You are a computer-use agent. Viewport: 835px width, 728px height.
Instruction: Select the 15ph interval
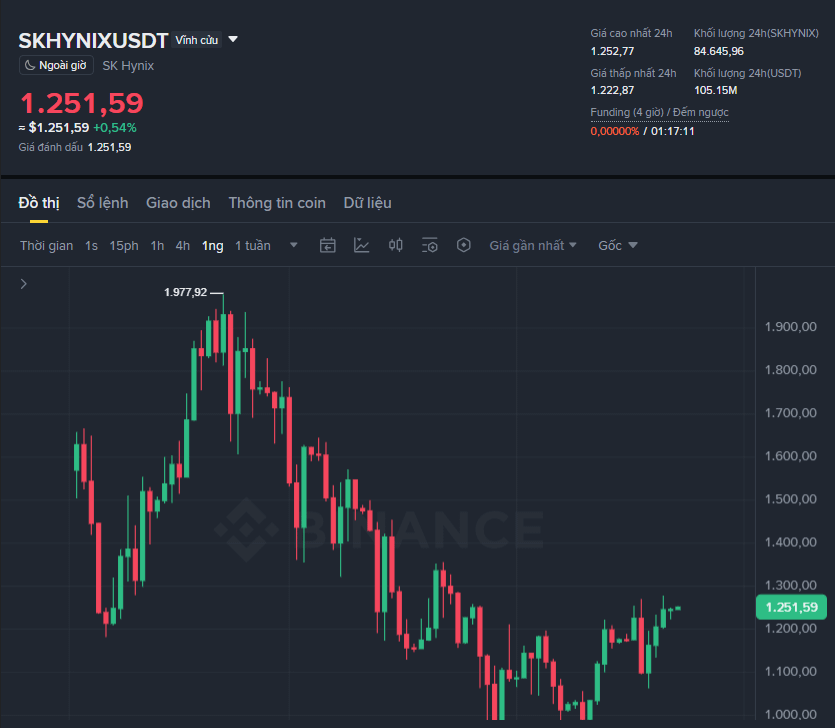pyautogui.click(x=124, y=246)
